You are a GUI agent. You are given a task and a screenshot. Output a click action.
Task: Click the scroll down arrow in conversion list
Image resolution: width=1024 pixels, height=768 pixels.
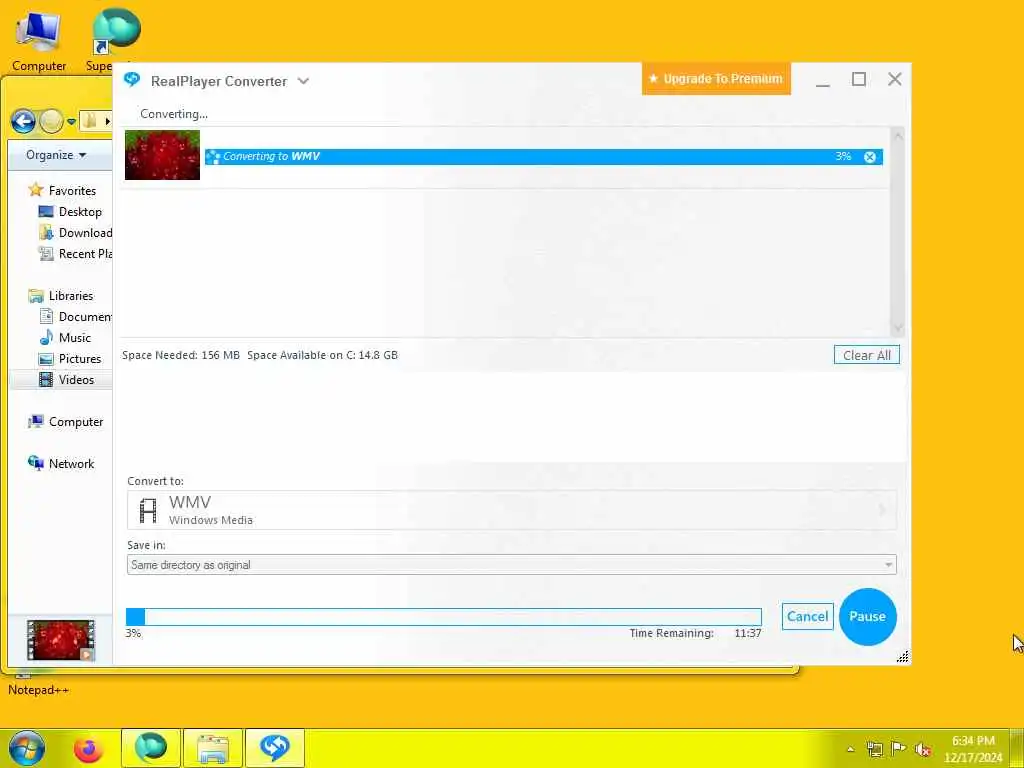(897, 327)
